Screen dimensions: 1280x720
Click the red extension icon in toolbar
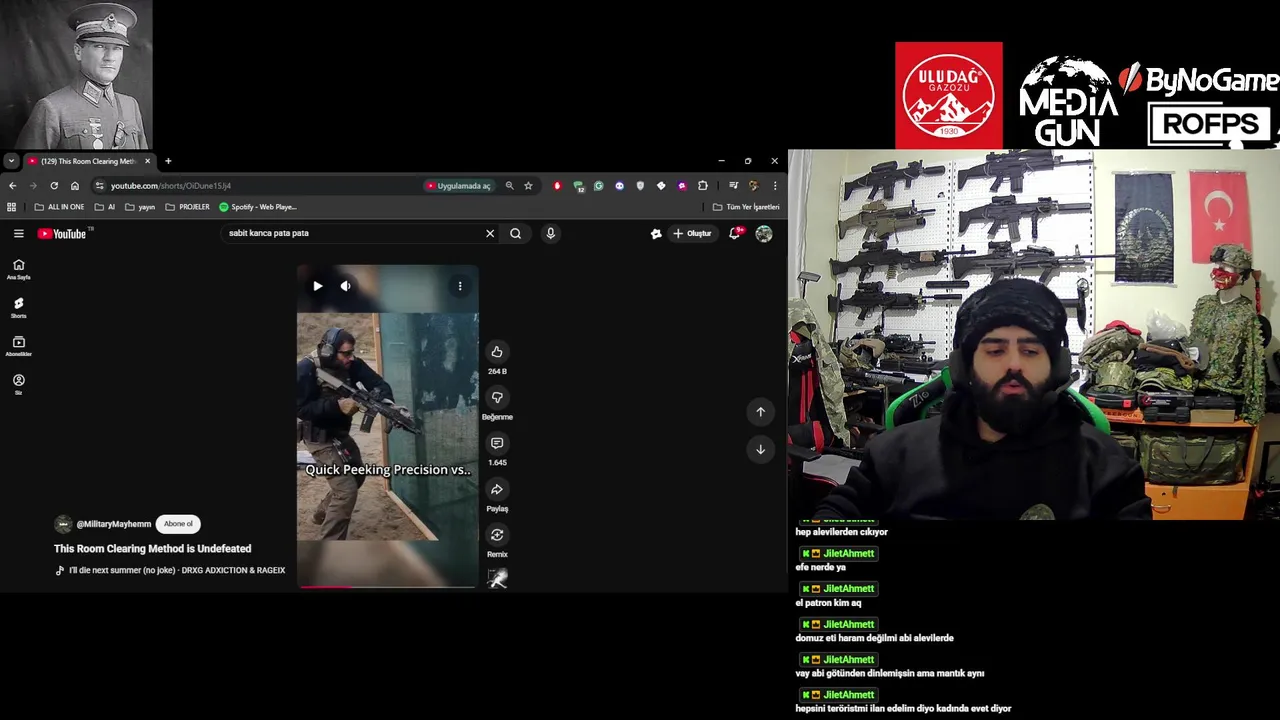(x=557, y=186)
